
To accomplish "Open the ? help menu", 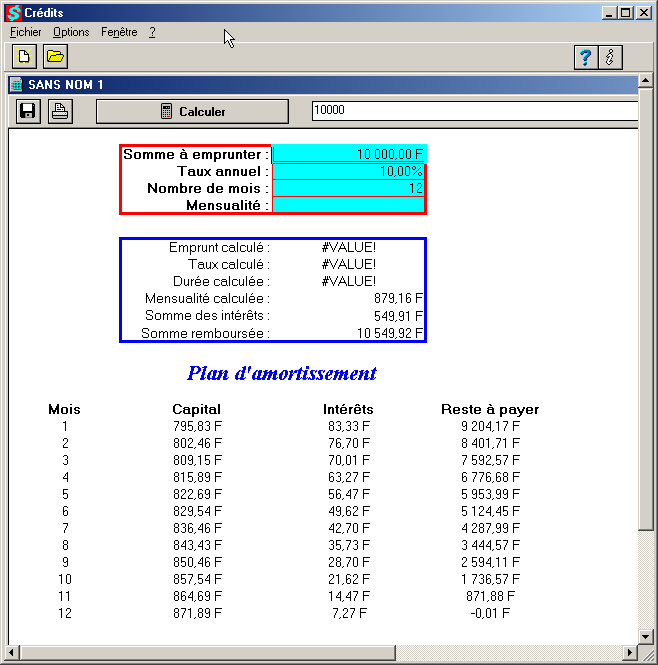I will [152, 32].
